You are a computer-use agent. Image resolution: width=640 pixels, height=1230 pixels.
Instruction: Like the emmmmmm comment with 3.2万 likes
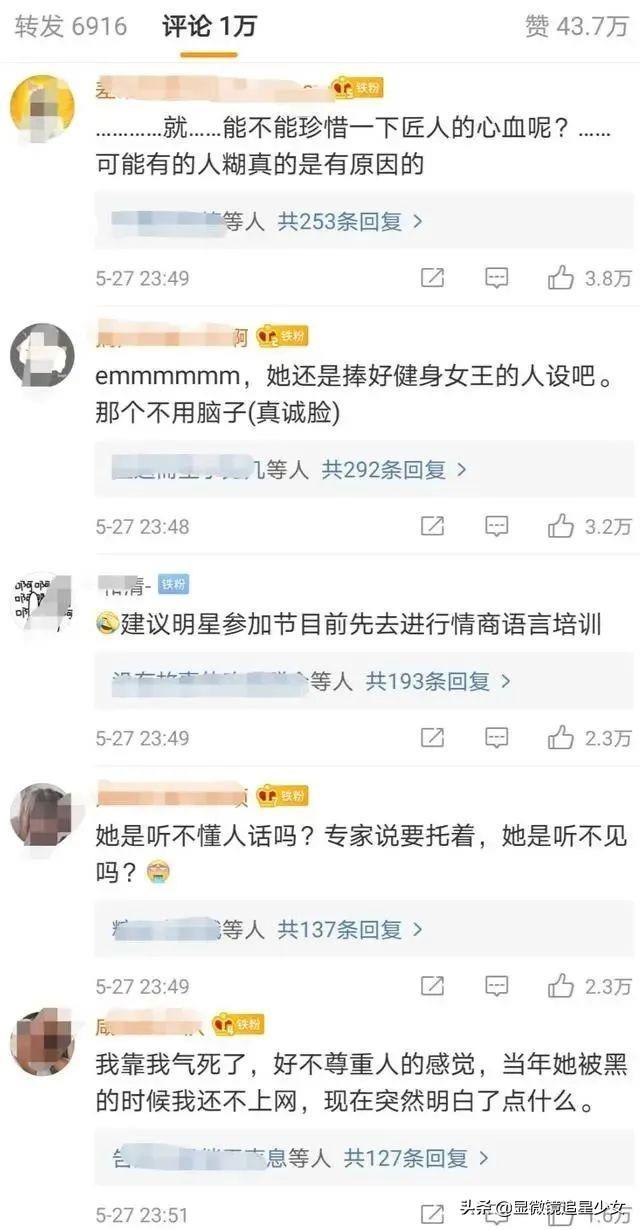point(589,526)
